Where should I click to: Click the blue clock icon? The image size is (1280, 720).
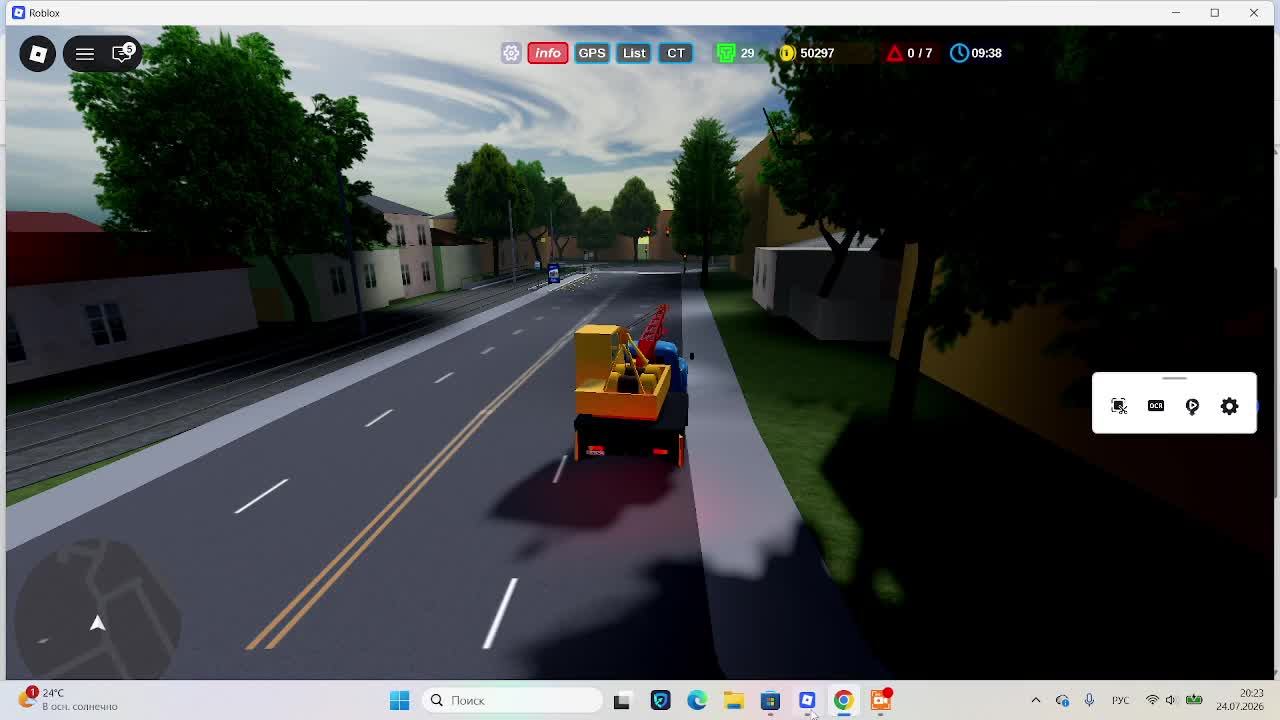coord(959,53)
